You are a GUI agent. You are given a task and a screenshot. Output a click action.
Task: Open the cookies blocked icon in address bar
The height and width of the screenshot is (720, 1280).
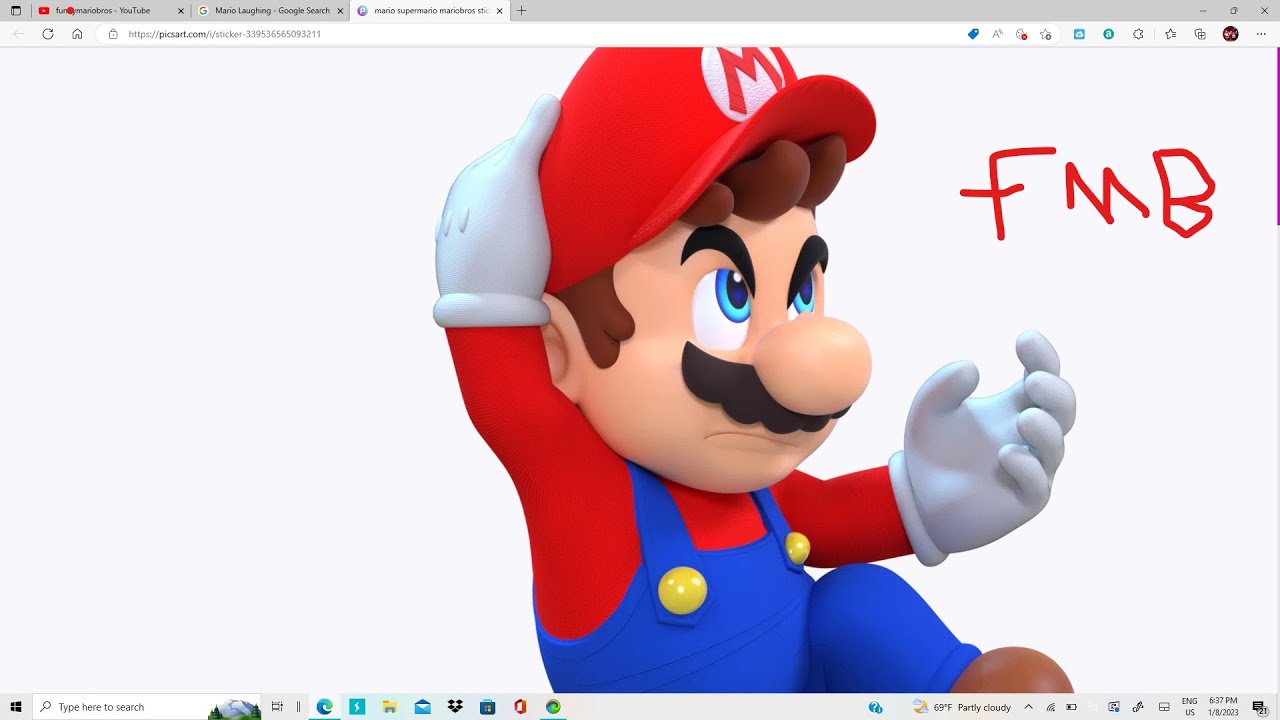point(1021,34)
